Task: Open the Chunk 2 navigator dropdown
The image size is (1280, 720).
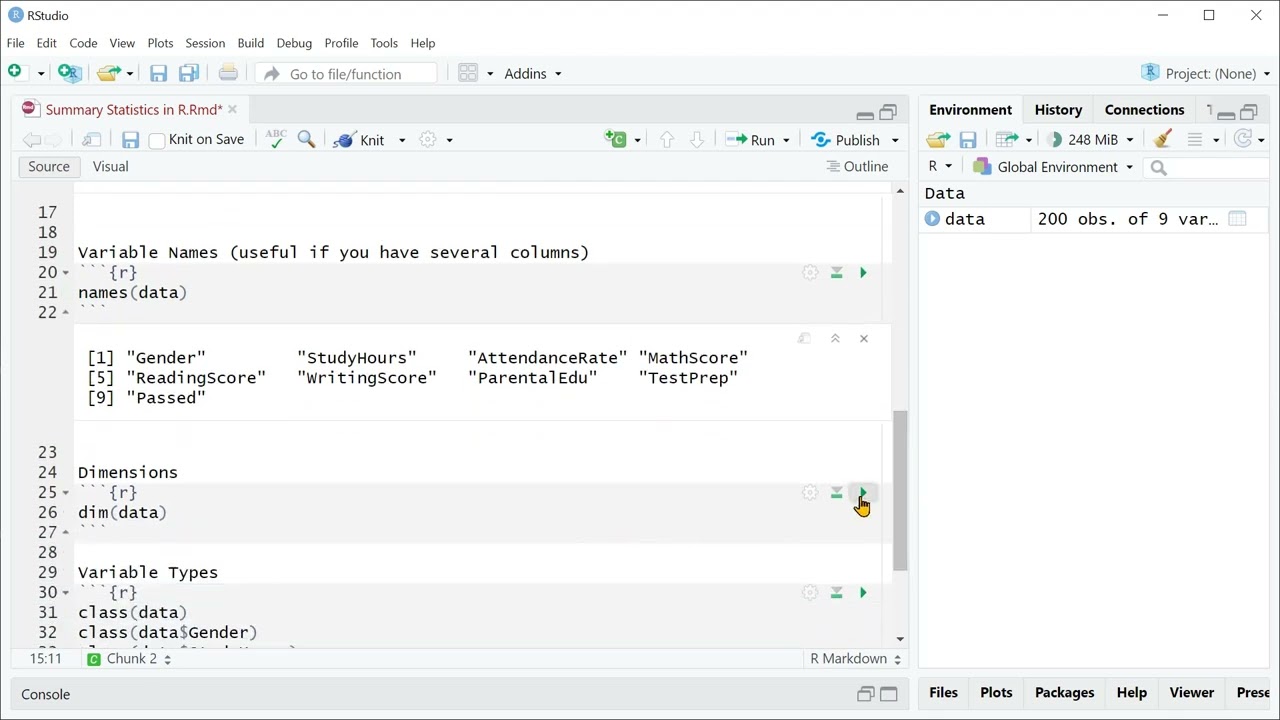Action: click(129, 658)
